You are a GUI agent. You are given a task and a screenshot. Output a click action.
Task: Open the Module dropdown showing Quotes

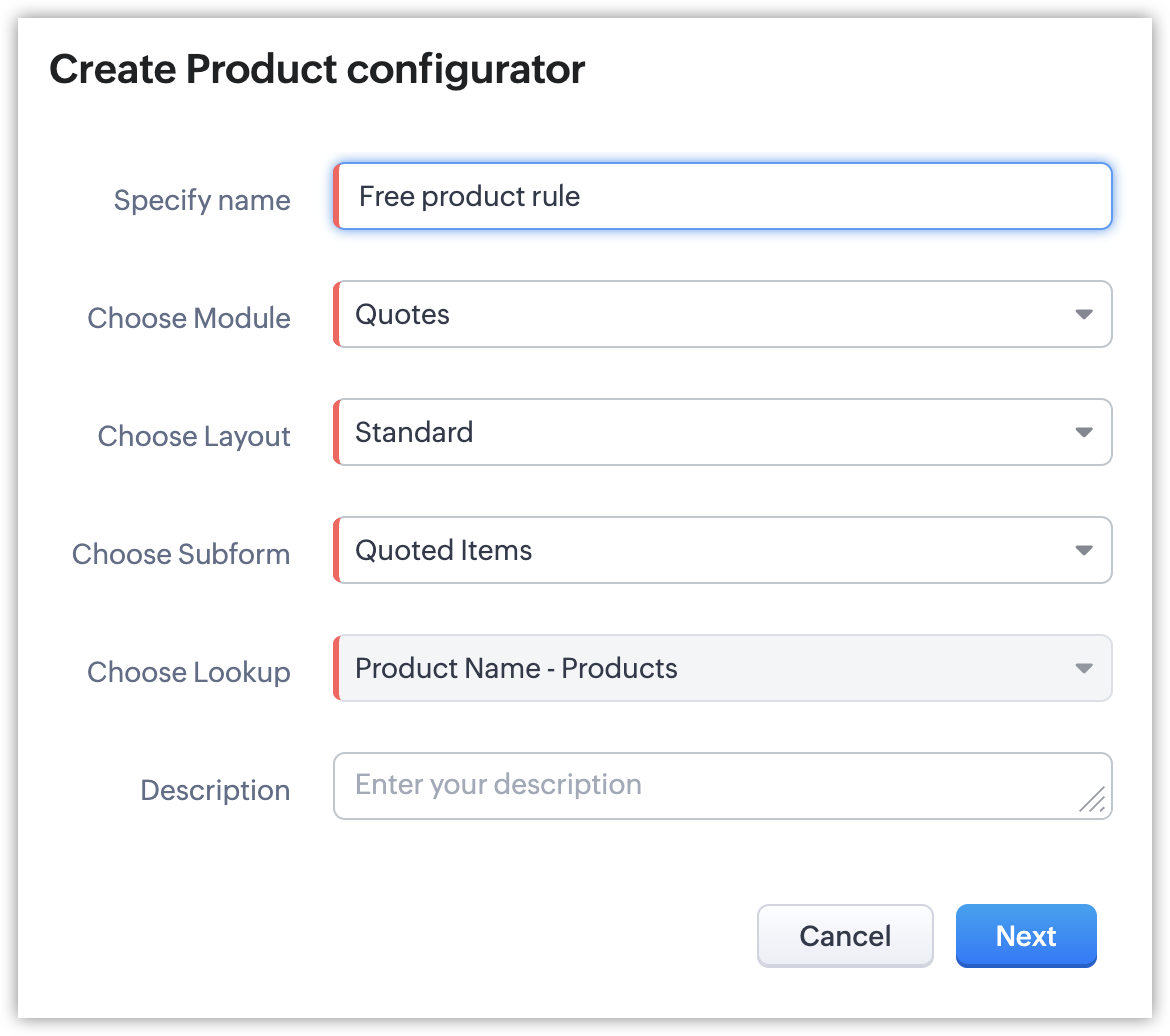coord(700,315)
